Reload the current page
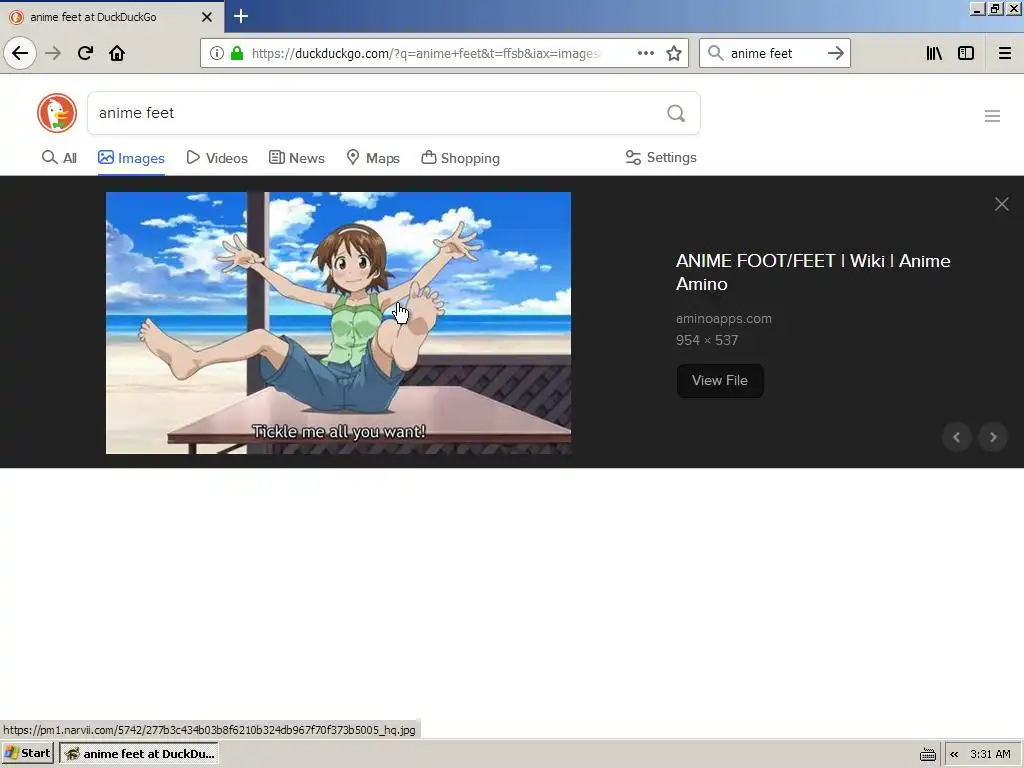Screen dimensions: 1024x768 pyautogui.click(x=85, y=53)
